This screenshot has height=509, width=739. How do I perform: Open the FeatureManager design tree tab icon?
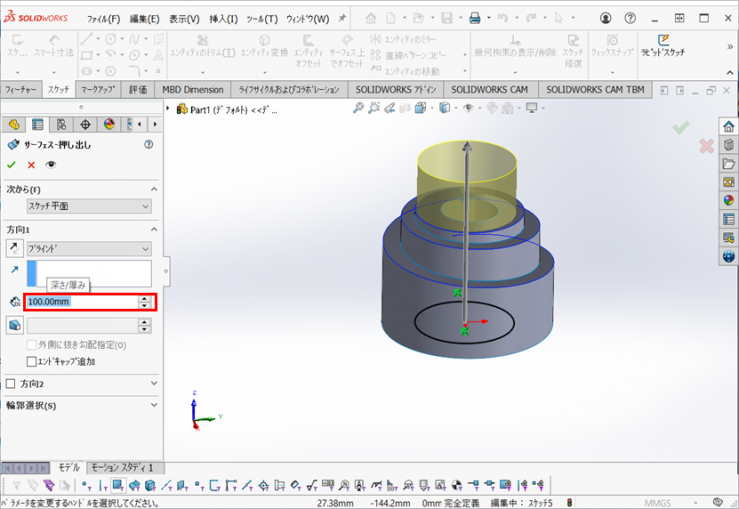(x=14, y=124)
